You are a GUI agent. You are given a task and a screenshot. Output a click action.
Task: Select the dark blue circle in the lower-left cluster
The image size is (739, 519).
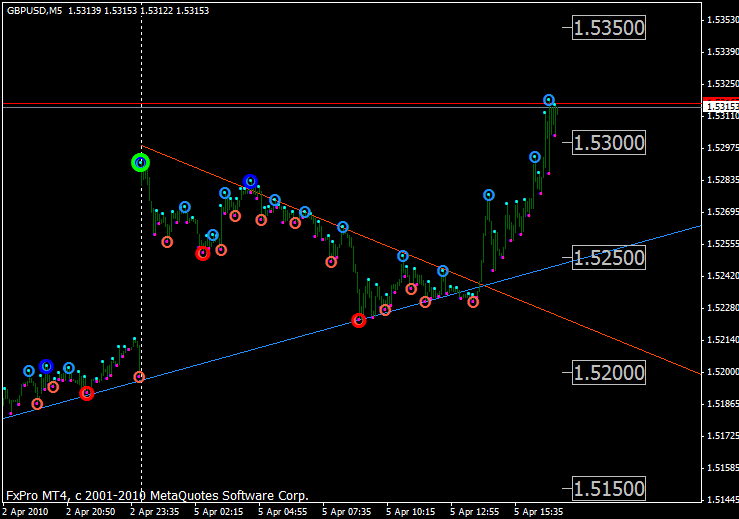coord(46,366)
